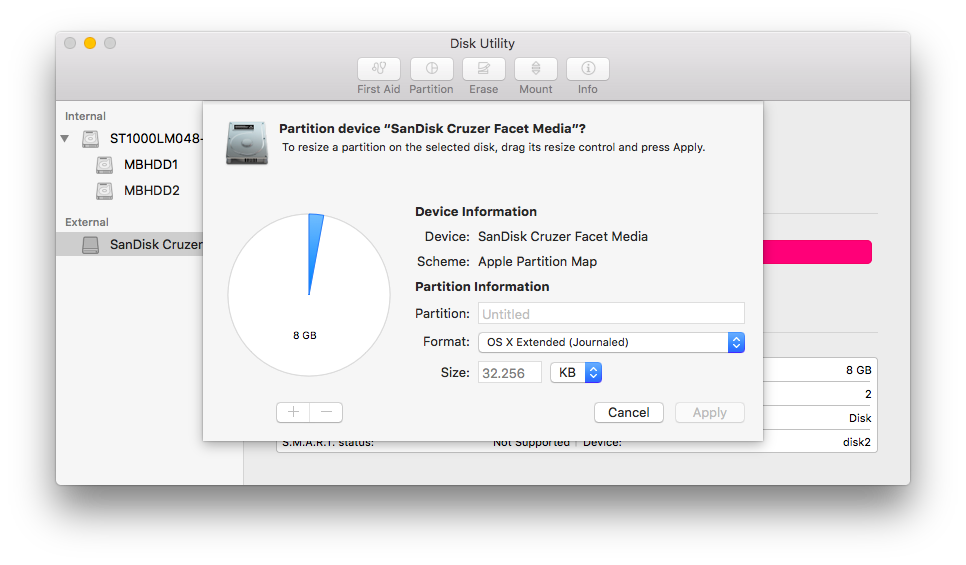Viewport: 966px width, 565px height.
Task: Click the Disk Utility window title
Action: click(482, 44)
